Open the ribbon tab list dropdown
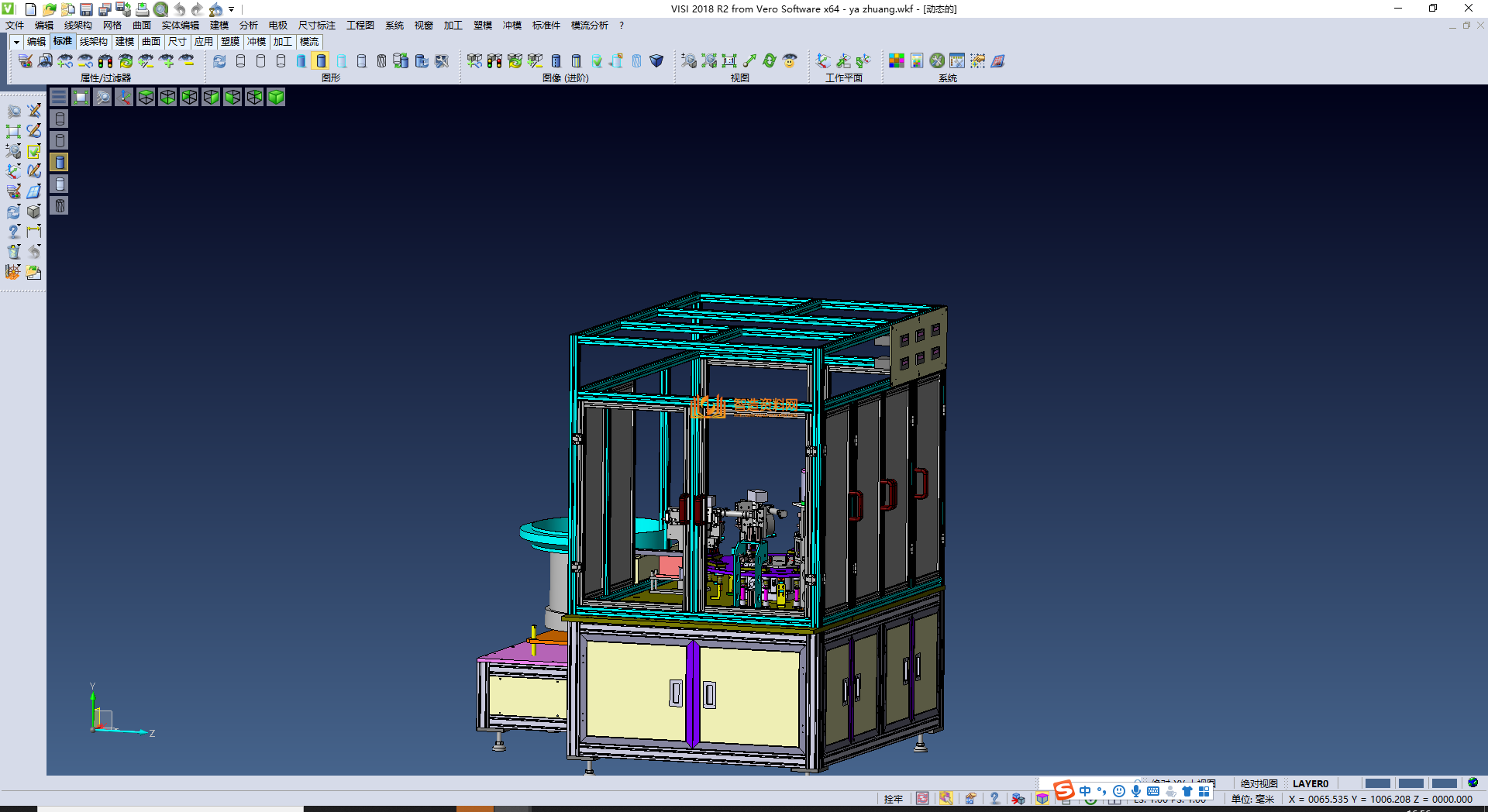This screenshot has width=1488, height=812. [x=15, y=42]
